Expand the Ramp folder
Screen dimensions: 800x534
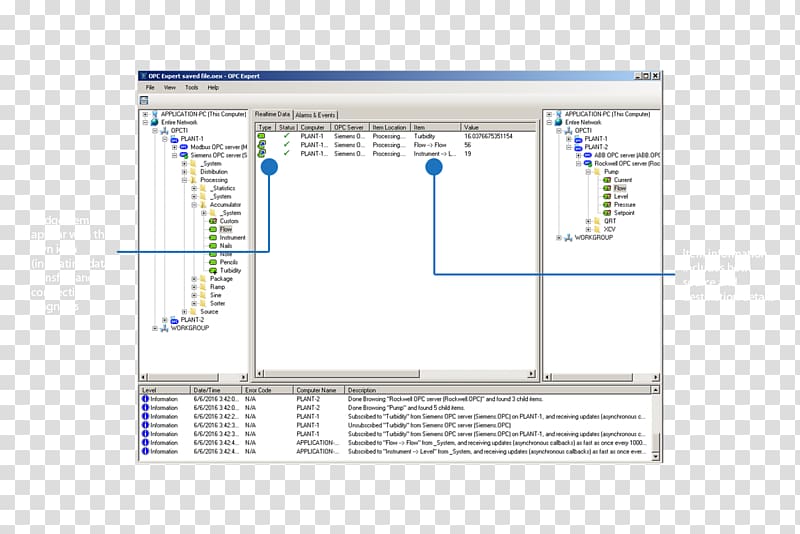pos(194,287)
